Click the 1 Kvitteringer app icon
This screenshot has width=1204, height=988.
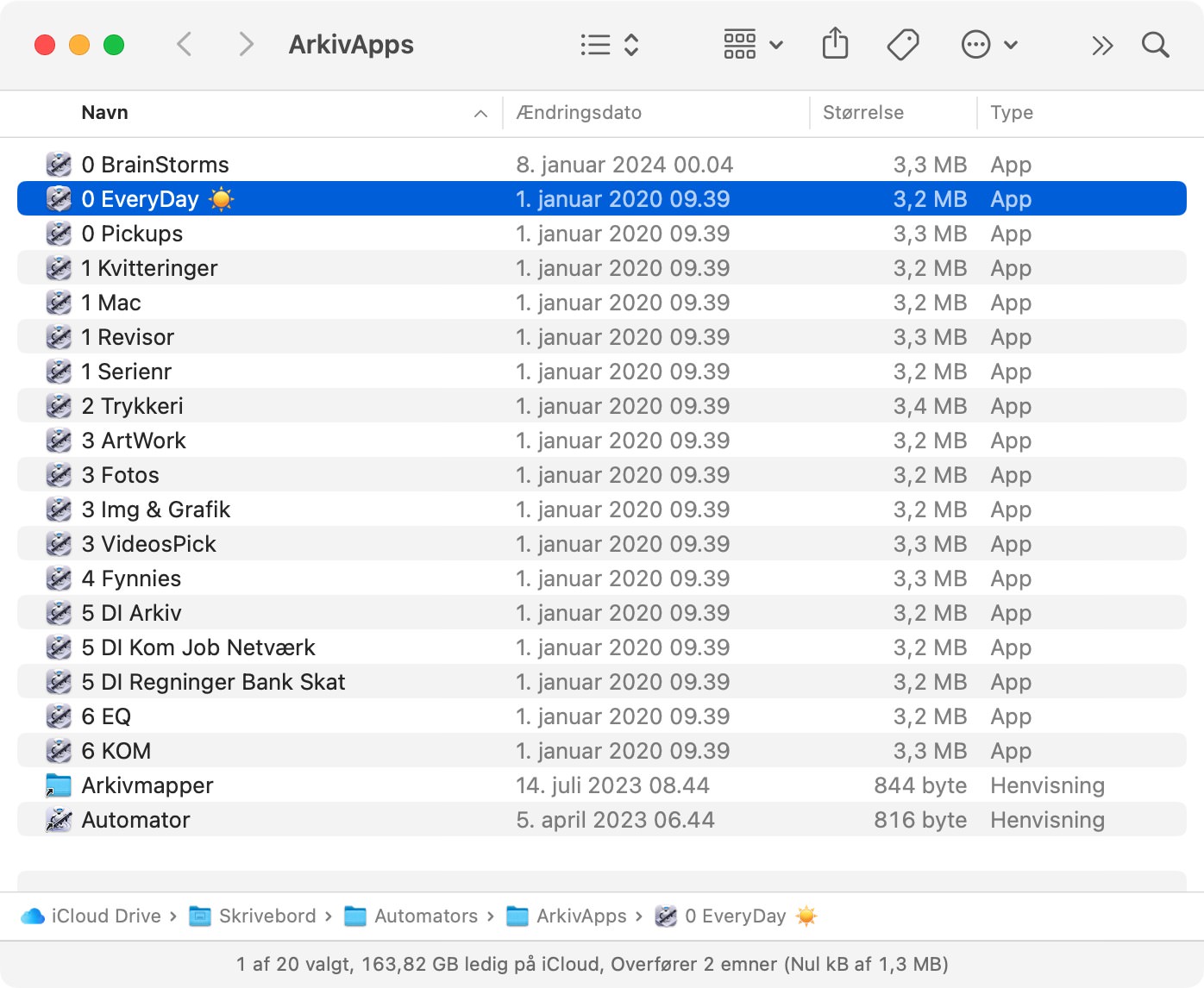coord(59,267)
